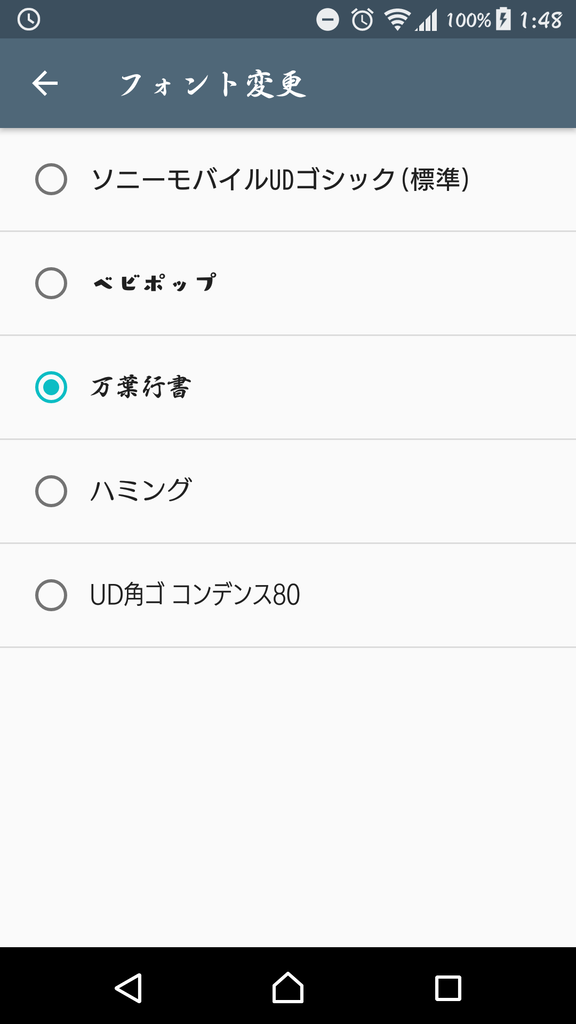Tap the フォント変更 header title
The height and width of the screenshot is (1024, 576).
(213, 84)
